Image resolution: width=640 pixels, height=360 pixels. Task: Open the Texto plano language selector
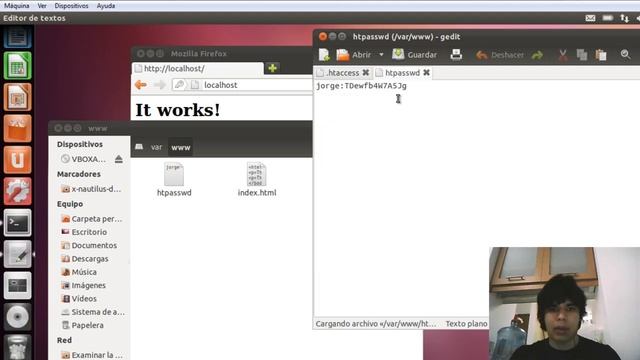[467, 324]
